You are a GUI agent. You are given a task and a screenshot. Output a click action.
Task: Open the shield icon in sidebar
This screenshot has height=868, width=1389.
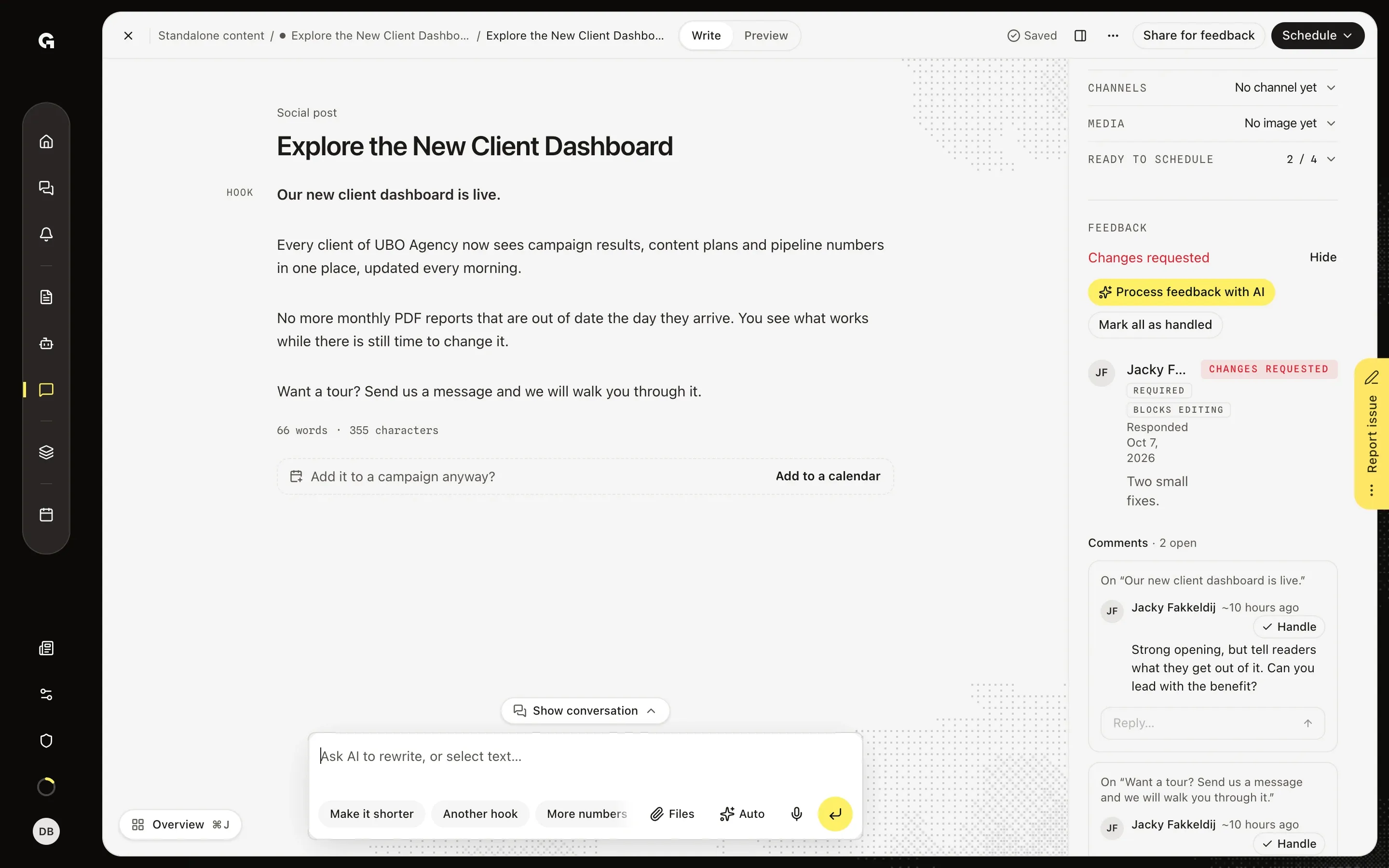(46, 741)
